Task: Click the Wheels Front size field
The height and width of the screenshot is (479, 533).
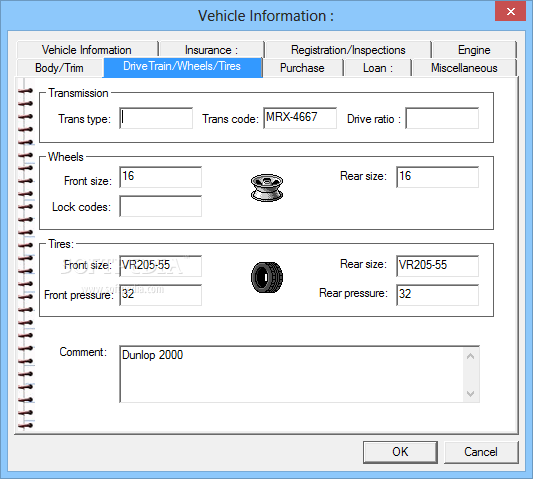Action: click(x=160, y=177)
